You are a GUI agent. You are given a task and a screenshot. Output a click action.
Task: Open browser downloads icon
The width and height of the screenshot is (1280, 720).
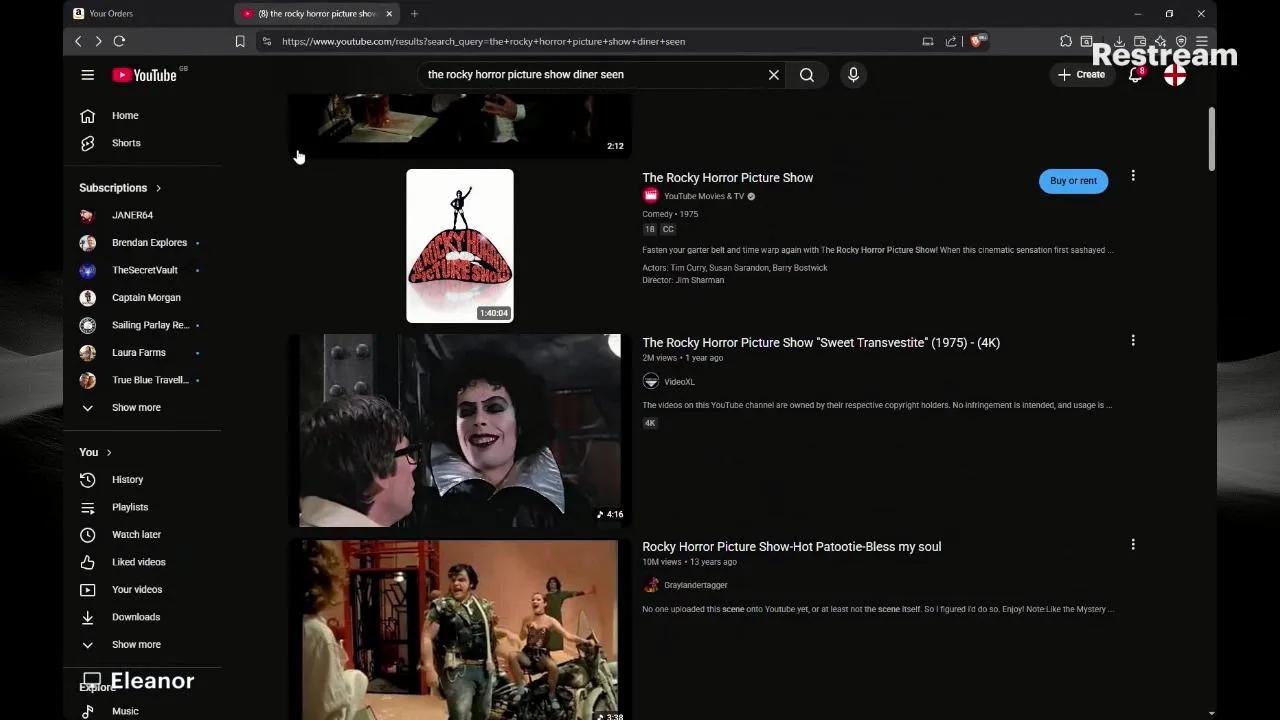tap(1119, 41)
